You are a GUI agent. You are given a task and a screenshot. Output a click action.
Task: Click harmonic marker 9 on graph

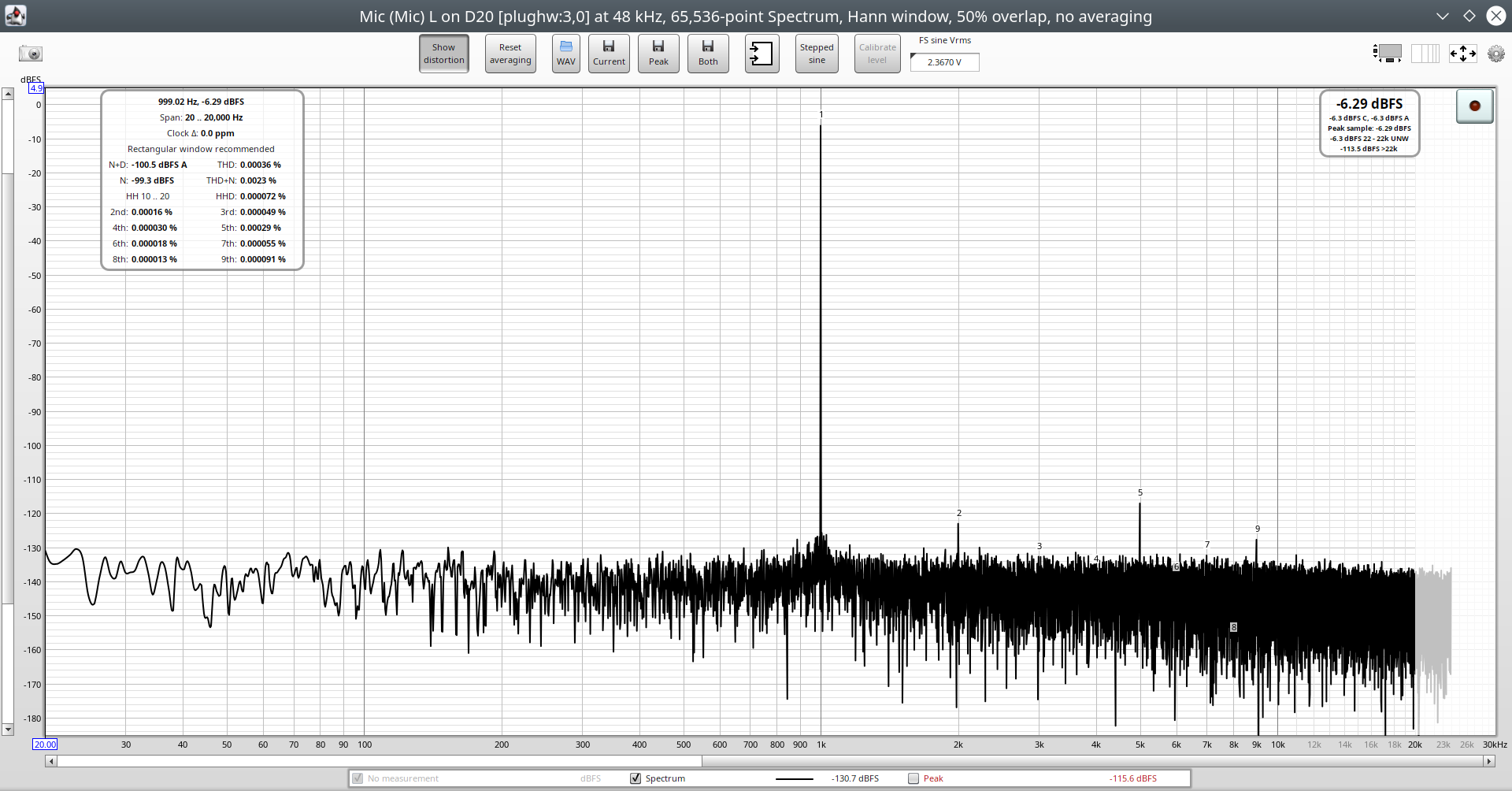[x=1258, y=529]
